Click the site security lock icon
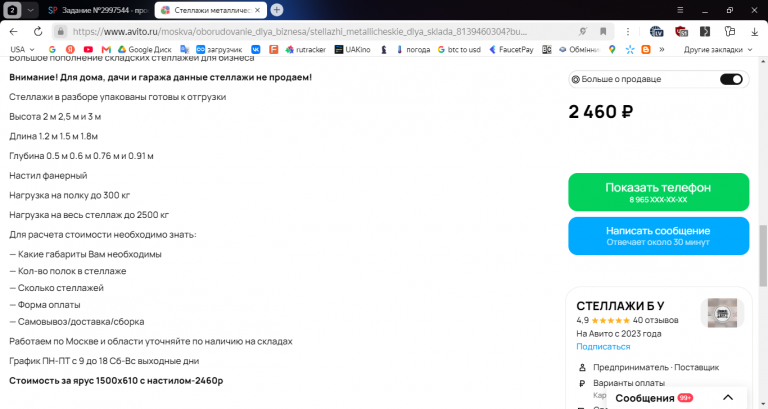Screen dimensions: 768x409 60,31
